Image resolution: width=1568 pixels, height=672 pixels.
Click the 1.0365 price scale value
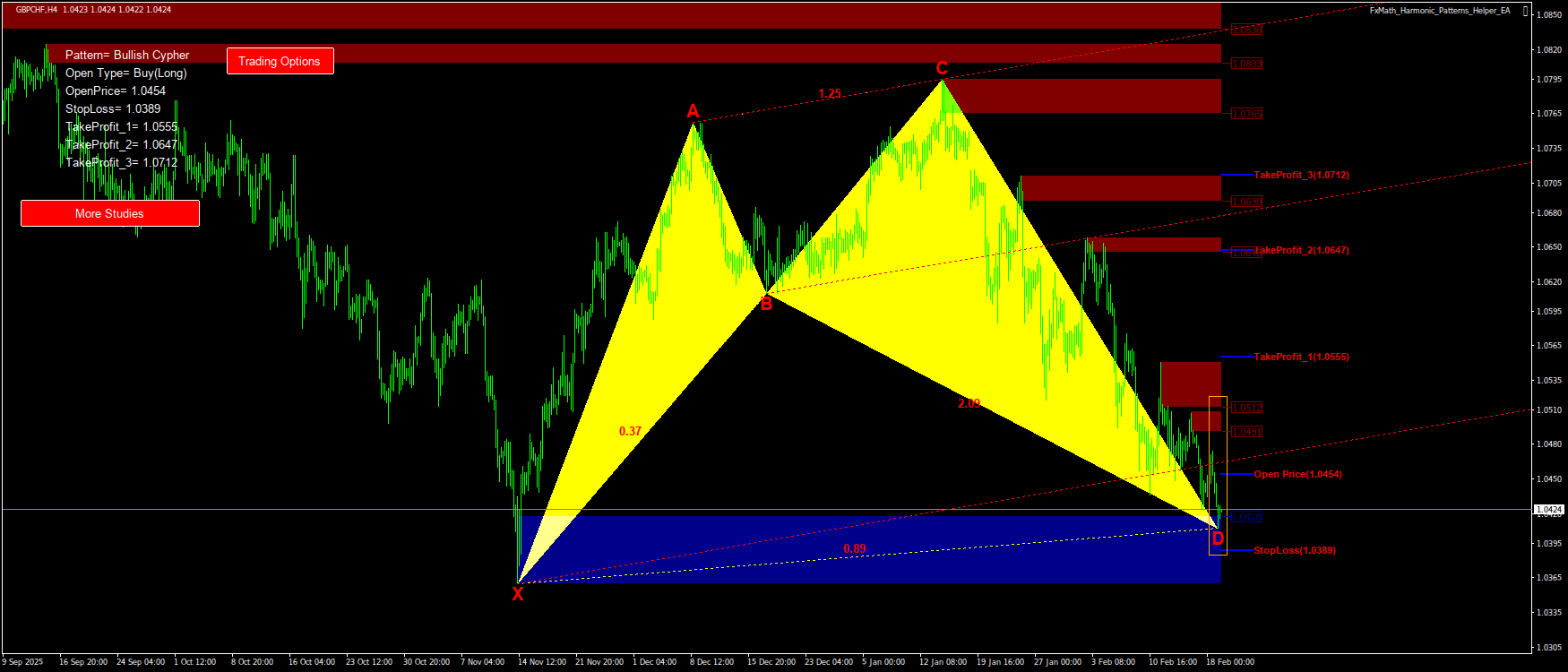pos(1550,578)
